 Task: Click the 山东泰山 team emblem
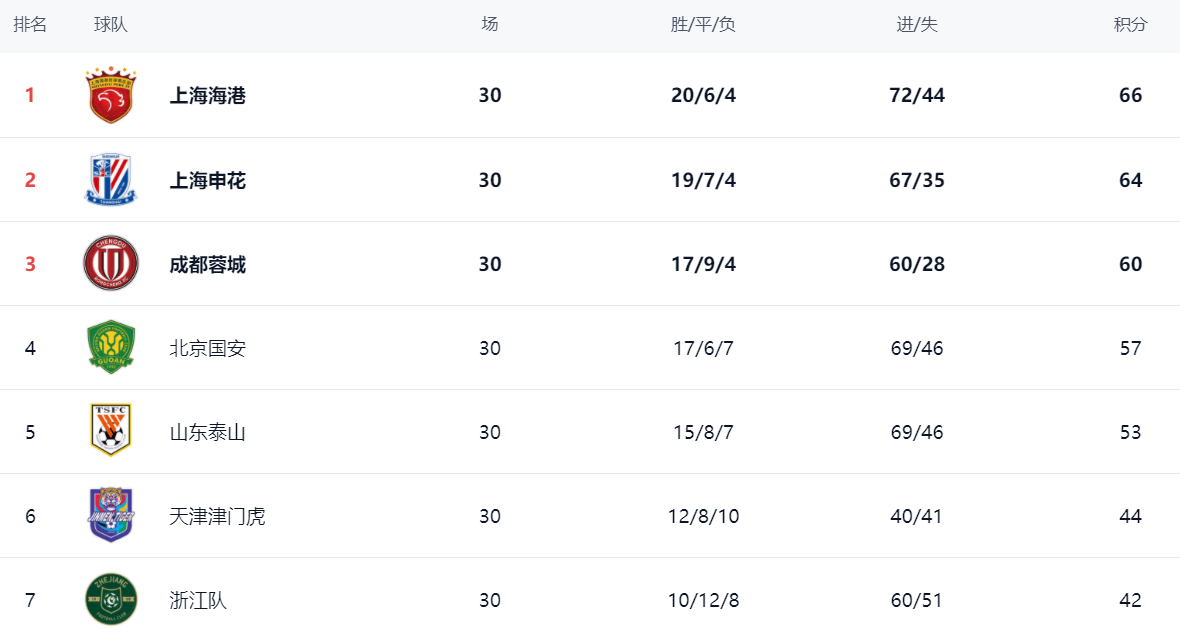[110, 431]
